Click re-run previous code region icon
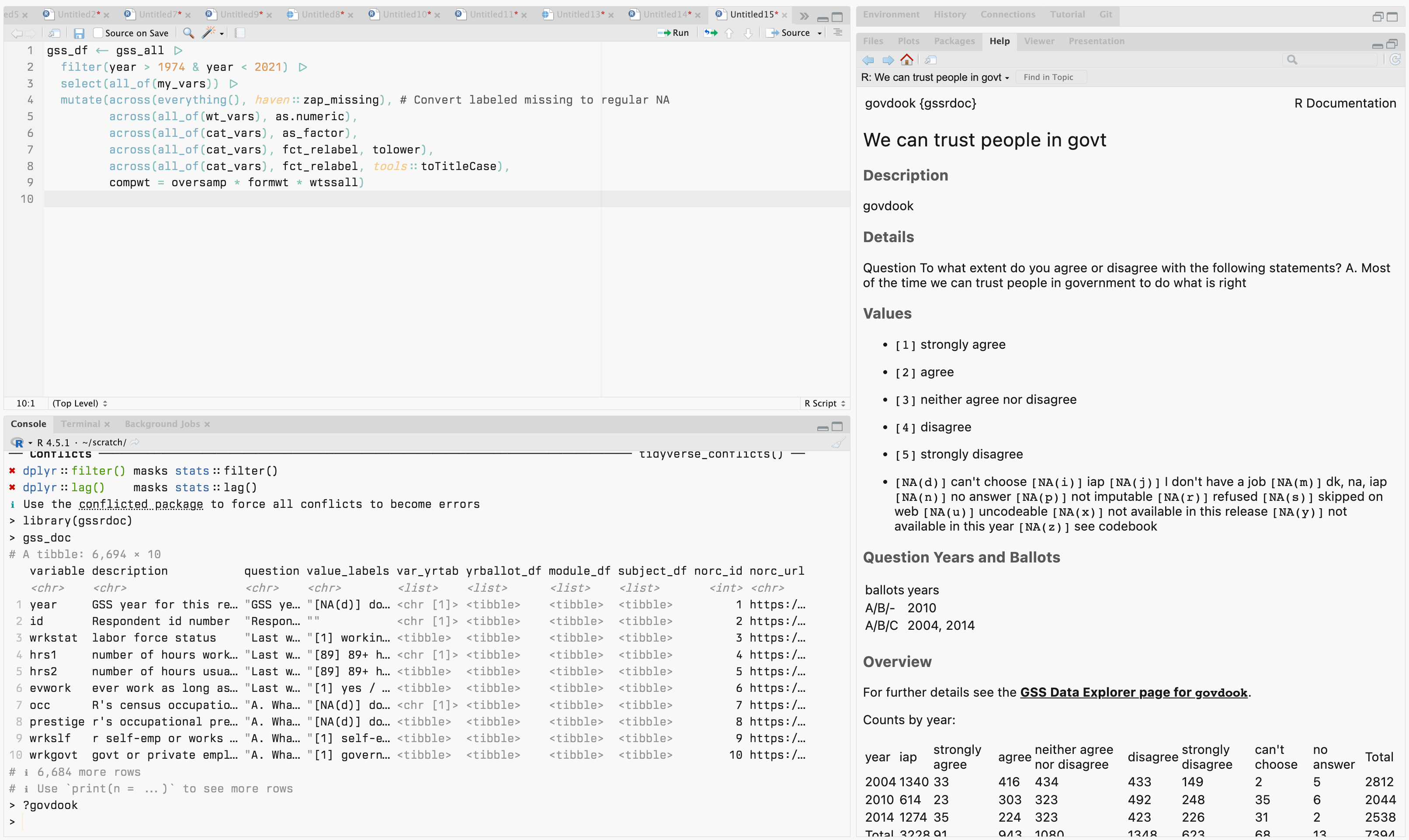The height and width of the screenshot is (840, 1409). click(x=711, y=33)
